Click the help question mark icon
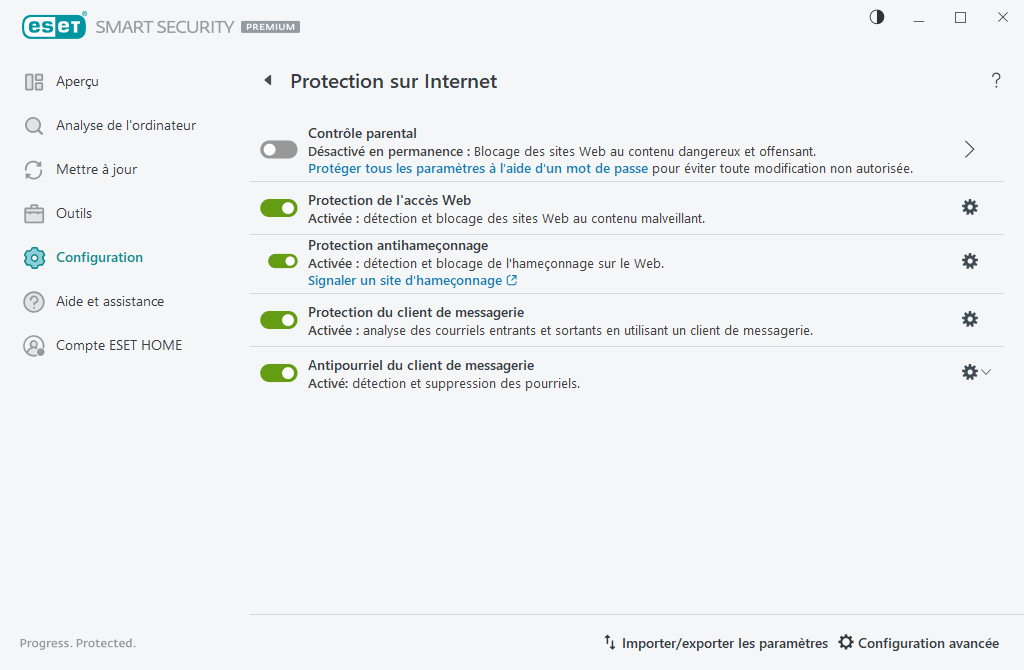 (x=996, y=80)
